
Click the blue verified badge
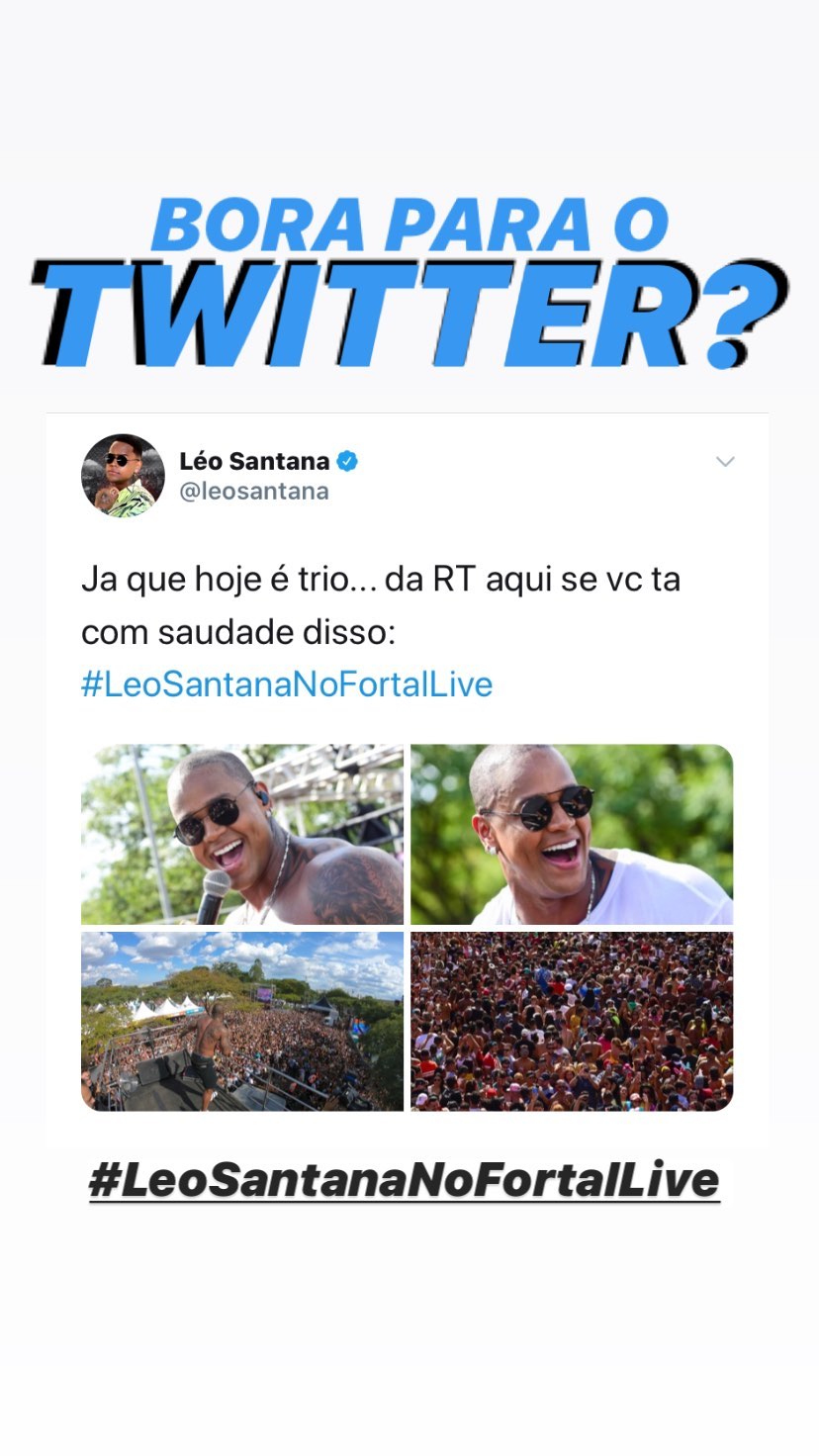347,461
